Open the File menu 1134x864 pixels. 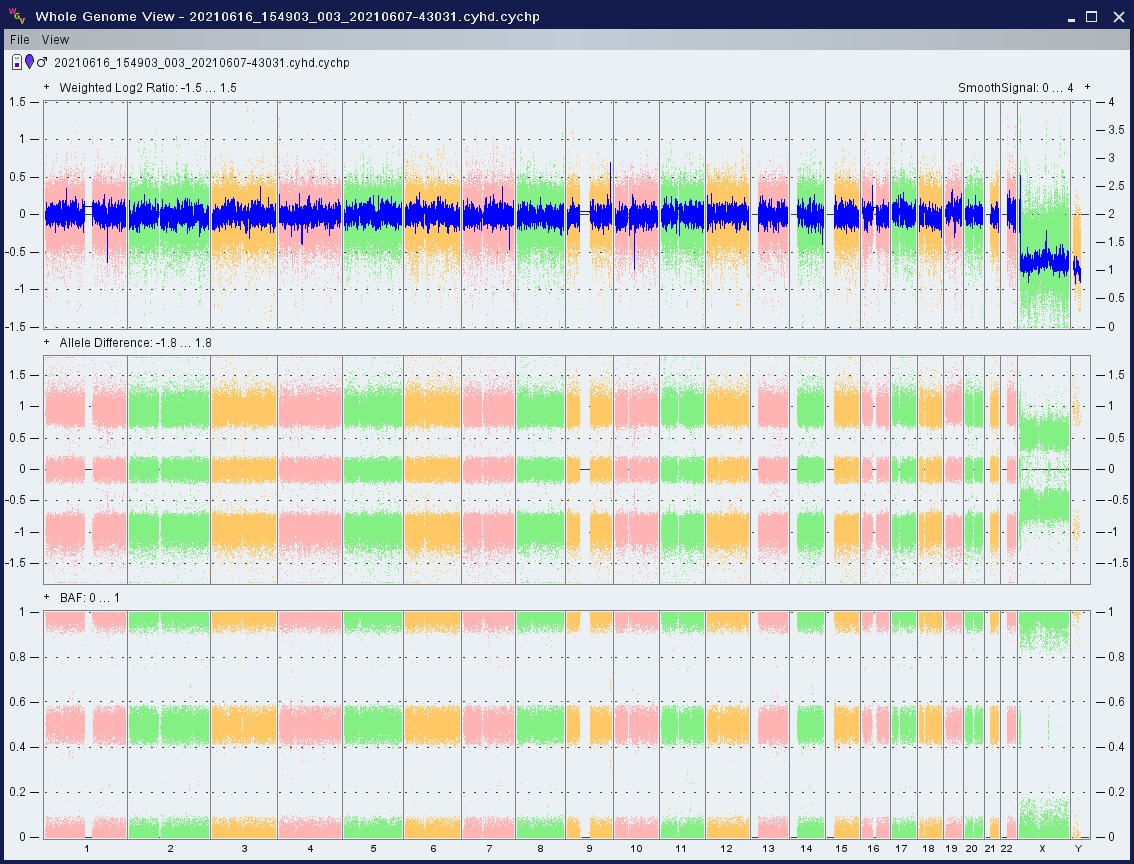tap(20, 40)
